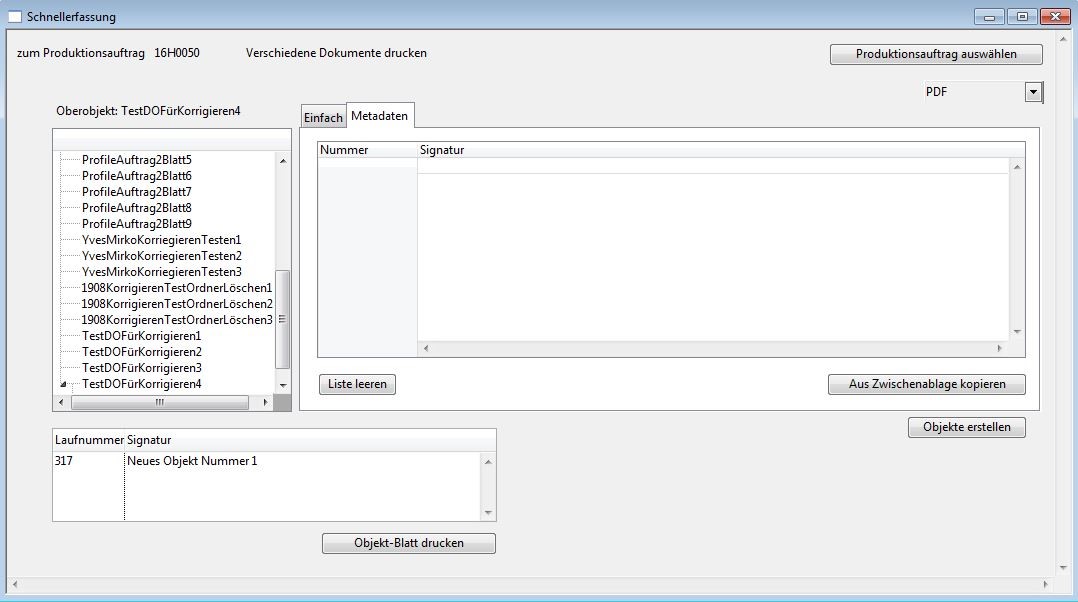Select the Metadaten tab
Image resolution: width=1078 pixels, height=602 pixels.
[x=379, y=116]
